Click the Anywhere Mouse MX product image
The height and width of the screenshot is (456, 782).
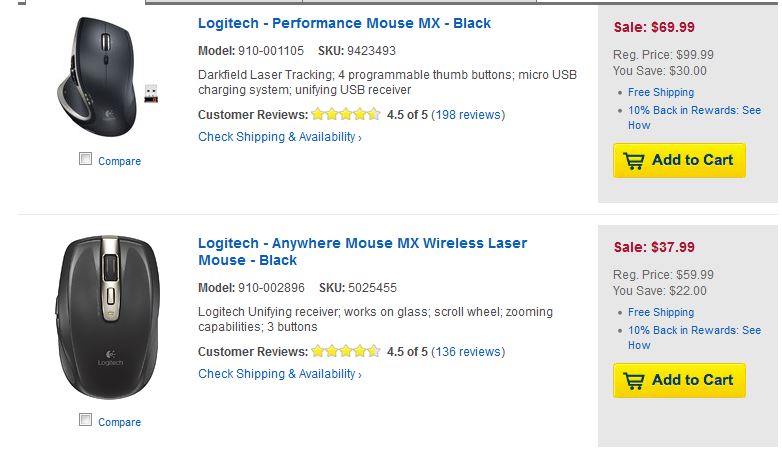tap(109, 316)
